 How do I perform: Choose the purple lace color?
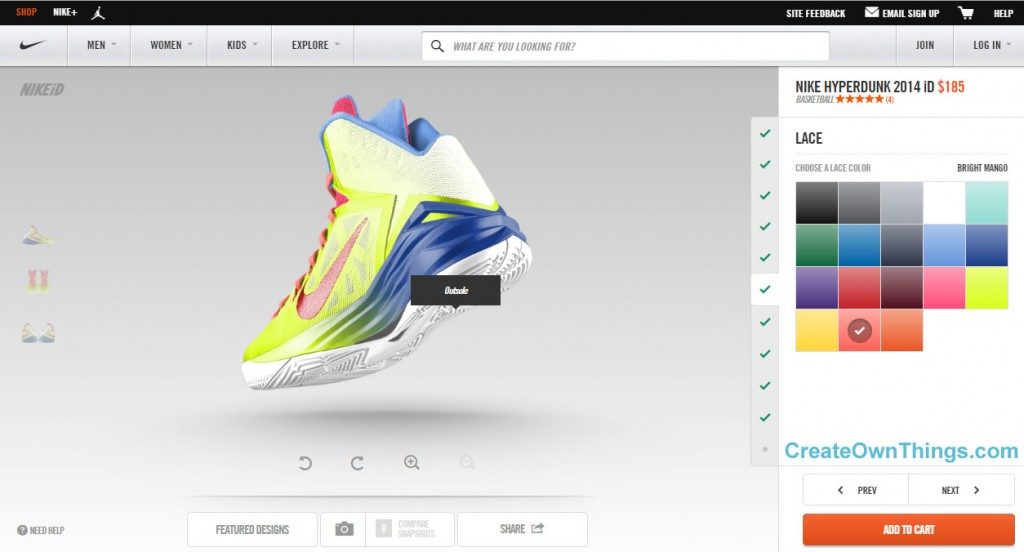click(x=816, y=287)
